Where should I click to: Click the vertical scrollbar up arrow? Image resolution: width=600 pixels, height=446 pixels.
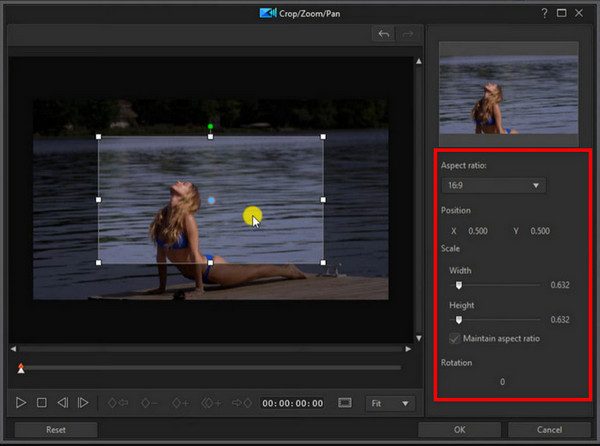coord(419,61)
